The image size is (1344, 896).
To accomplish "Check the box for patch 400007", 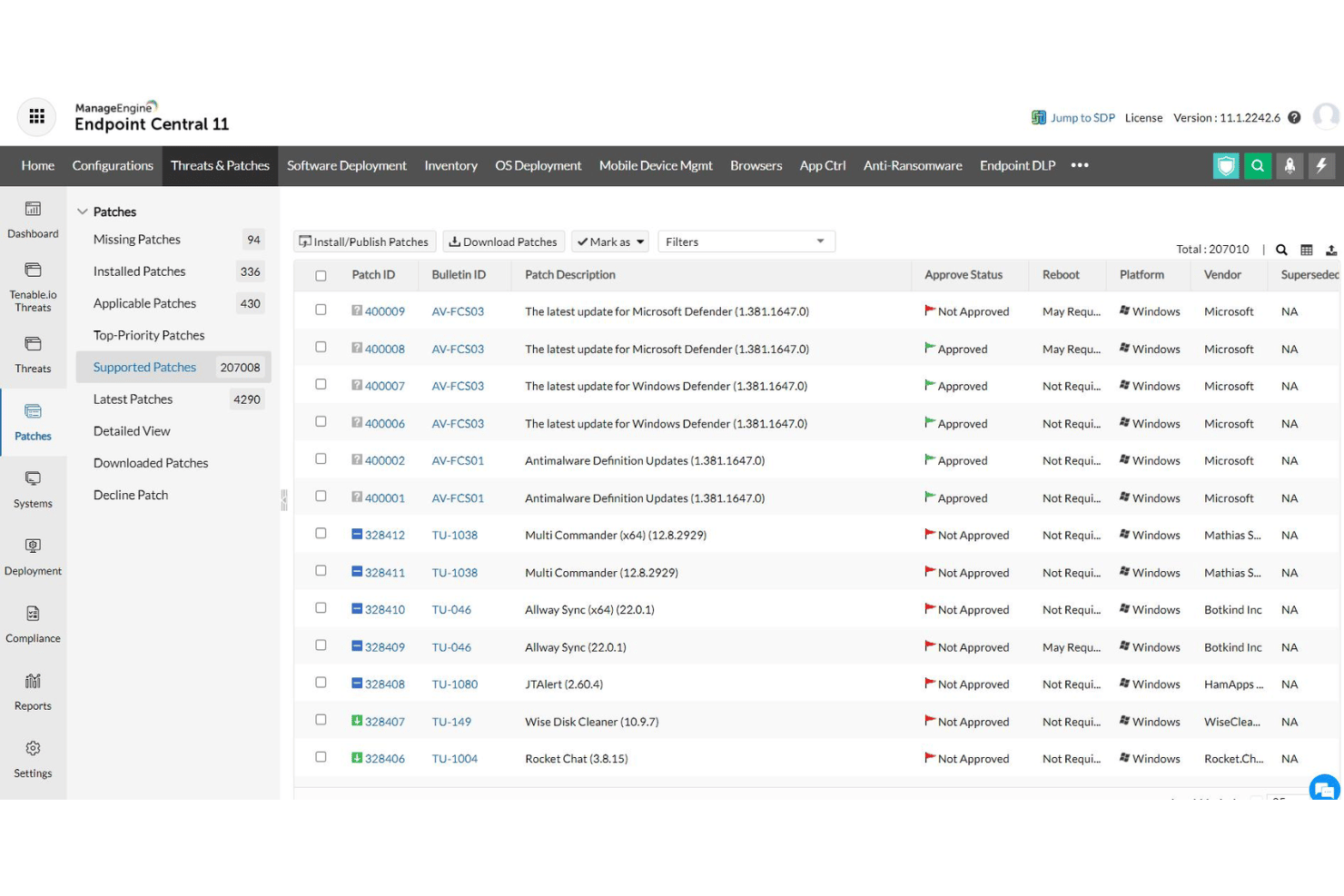I will point(321,384).
